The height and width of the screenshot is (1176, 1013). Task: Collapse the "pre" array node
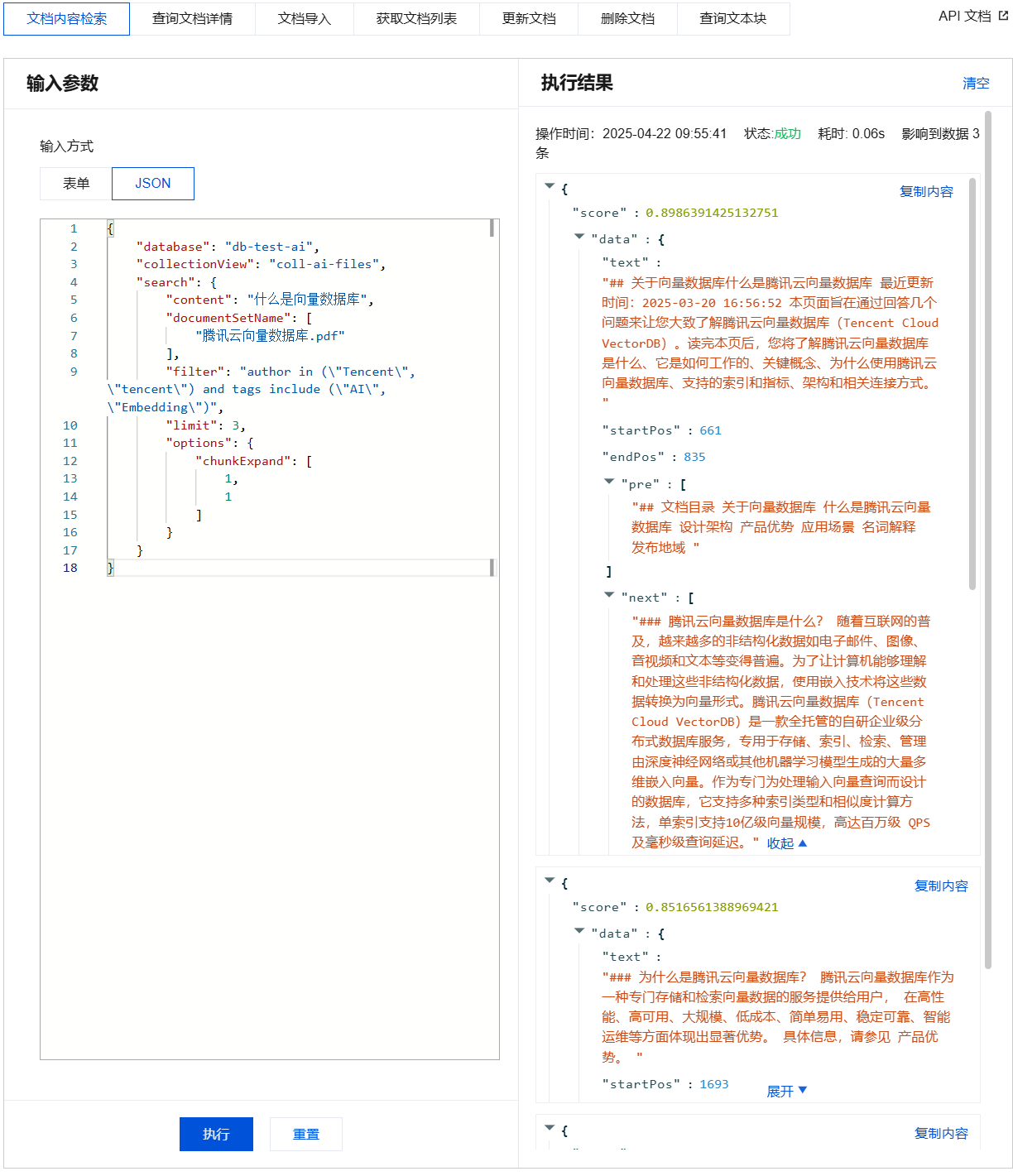(609, 481)
